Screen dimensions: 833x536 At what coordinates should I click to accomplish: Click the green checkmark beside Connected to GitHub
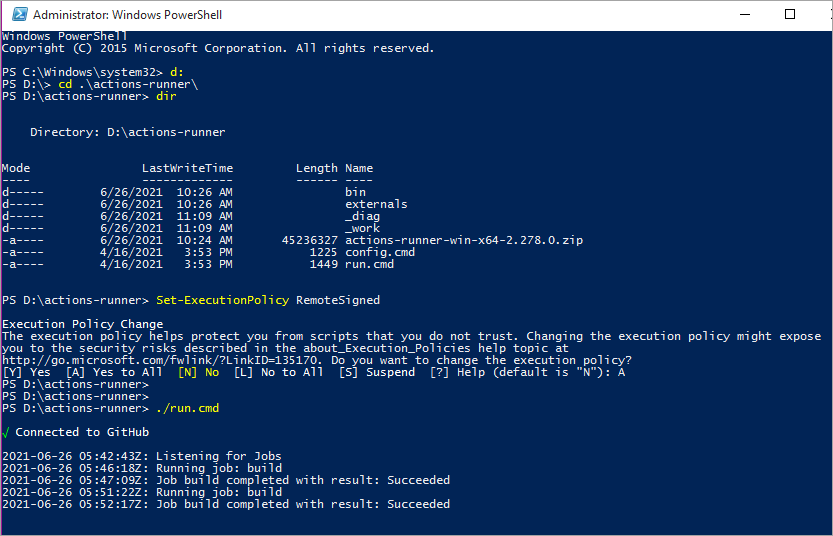pyautogui.click(x=6, y=432)
